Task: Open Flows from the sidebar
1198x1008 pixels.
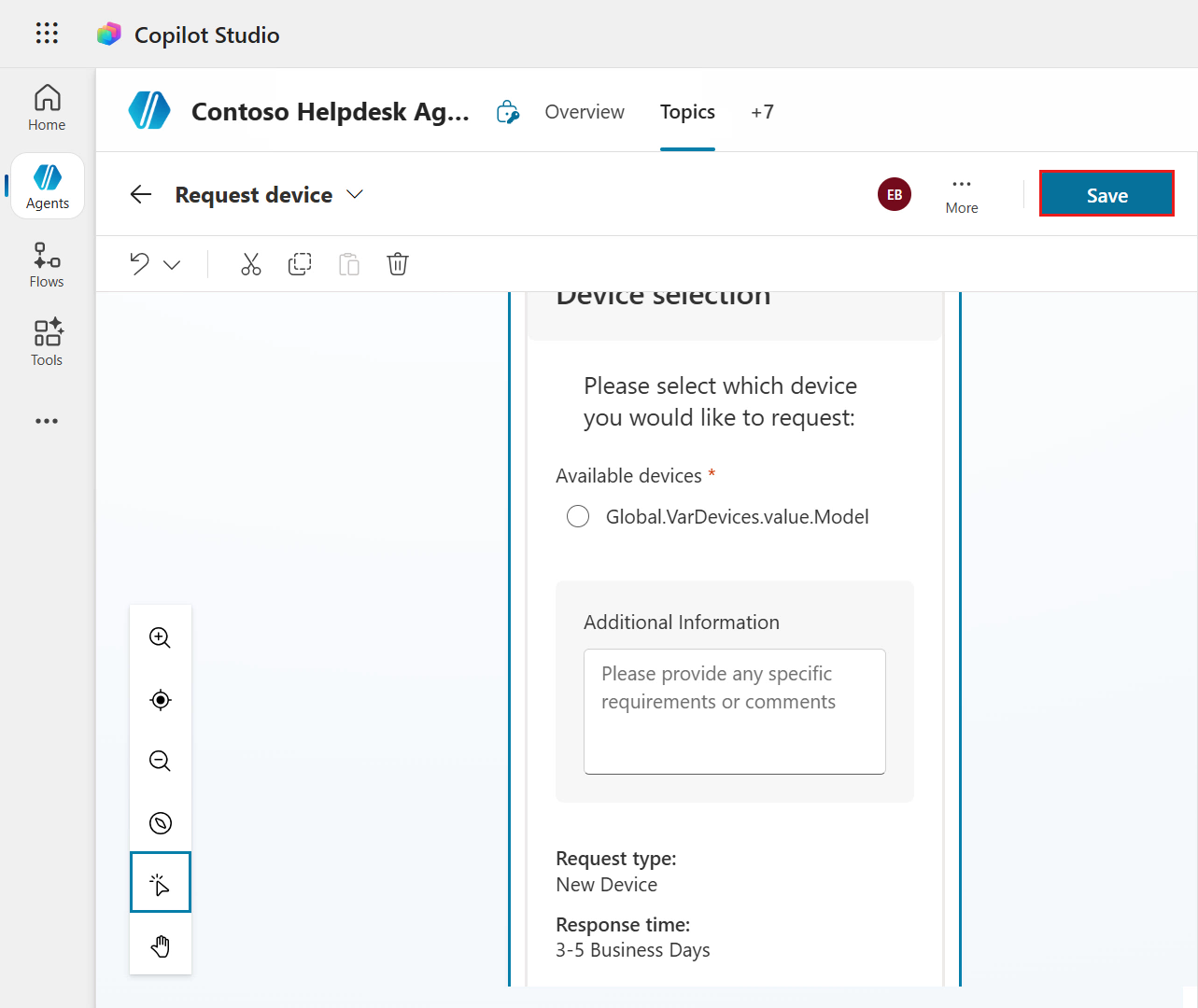Action: click(47, 265)
